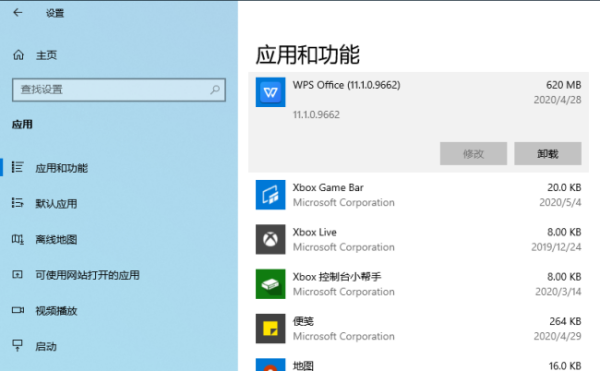
Task: Click the 便笺 sticky notes icon
Action: click(271, 329)
